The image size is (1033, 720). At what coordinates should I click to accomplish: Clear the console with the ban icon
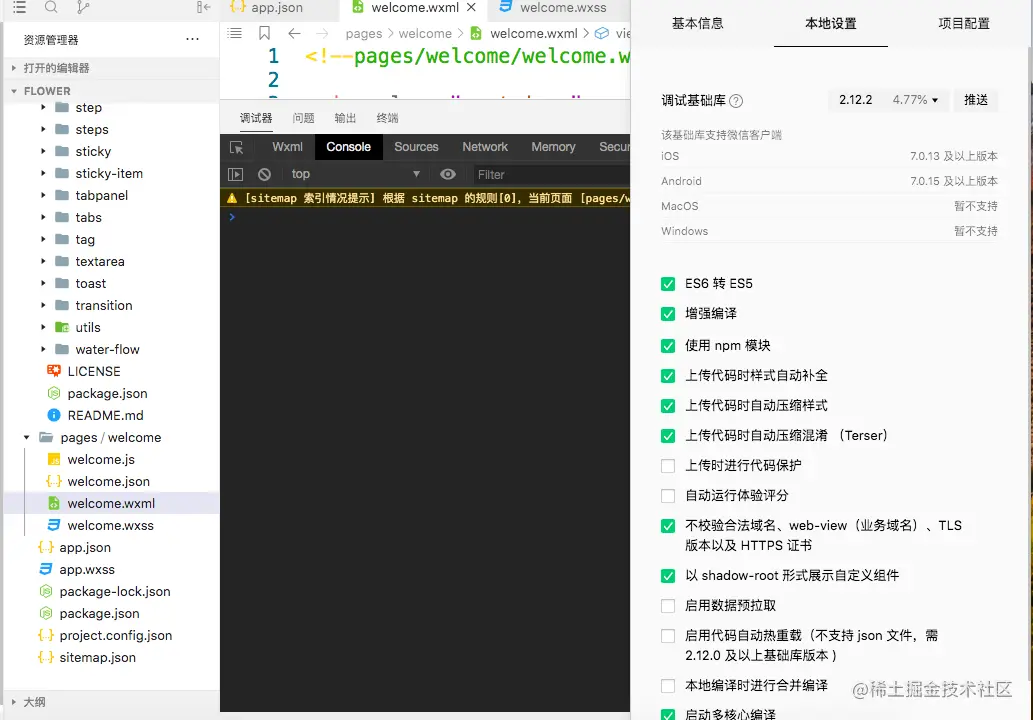pyautogui.click(x=264, y=175)
